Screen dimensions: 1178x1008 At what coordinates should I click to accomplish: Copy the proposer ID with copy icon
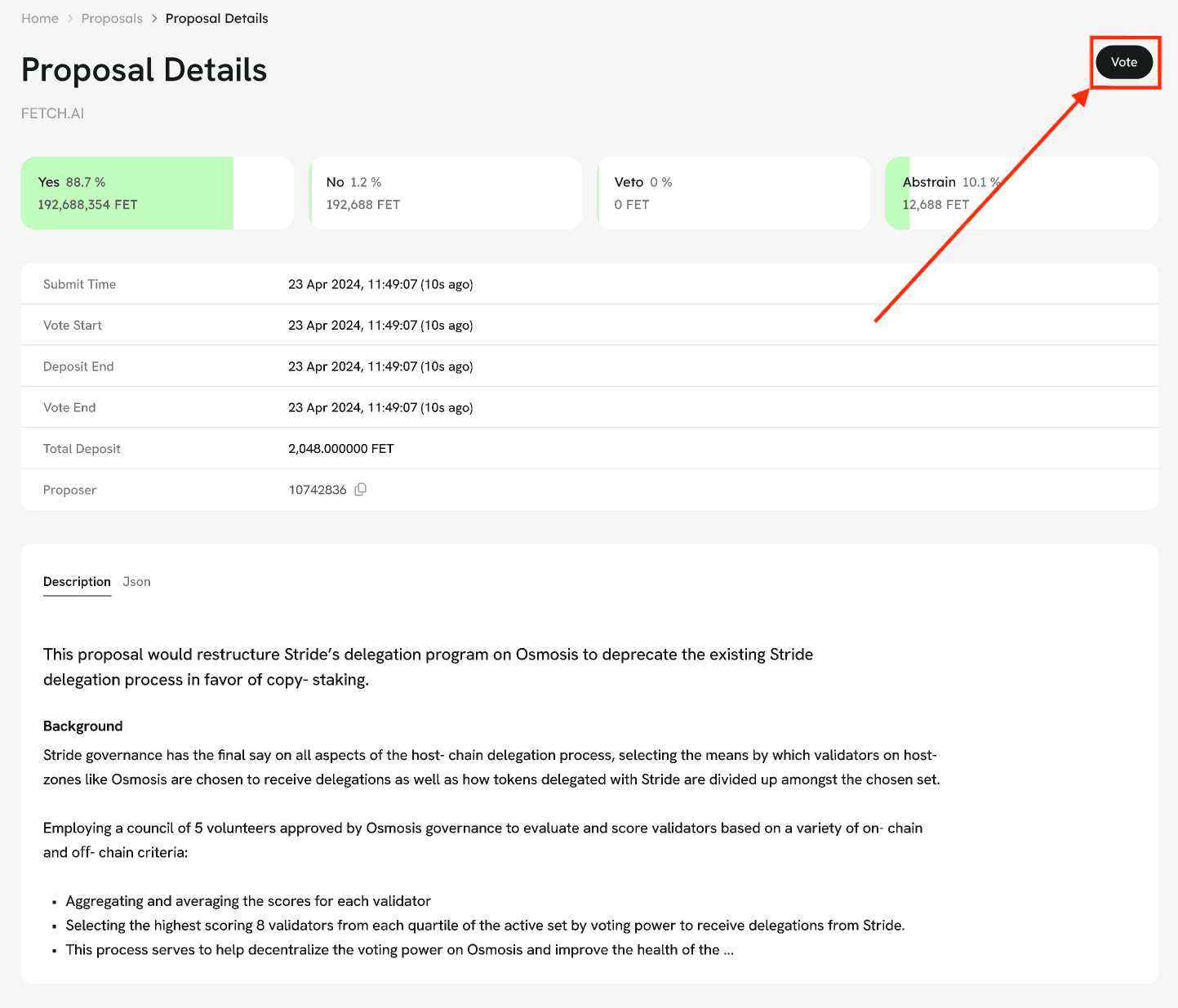tap(360, 490)
